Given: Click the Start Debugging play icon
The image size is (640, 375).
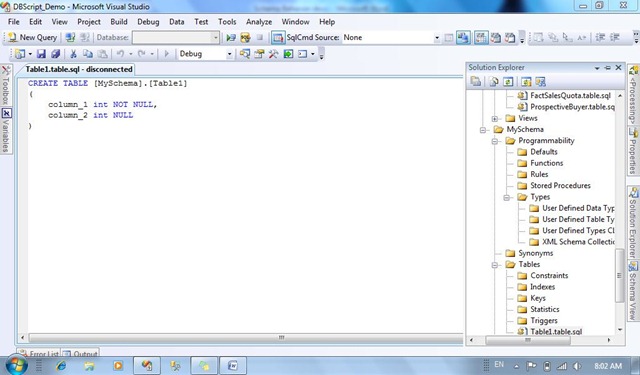Looking at the screenshot, I should tap(167, 54).
